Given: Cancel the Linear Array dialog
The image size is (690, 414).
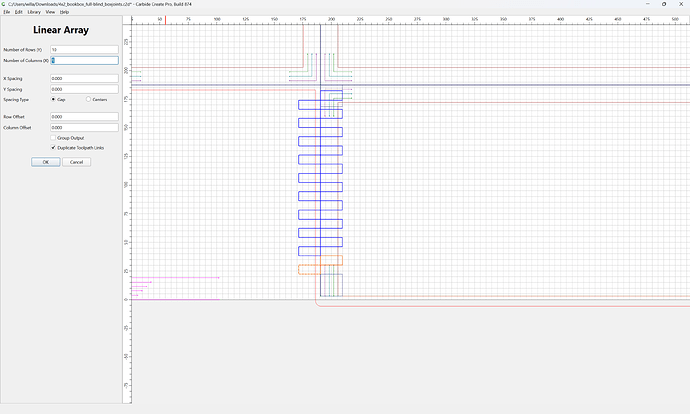Looking at the screenshot, I should coord(76,162).
